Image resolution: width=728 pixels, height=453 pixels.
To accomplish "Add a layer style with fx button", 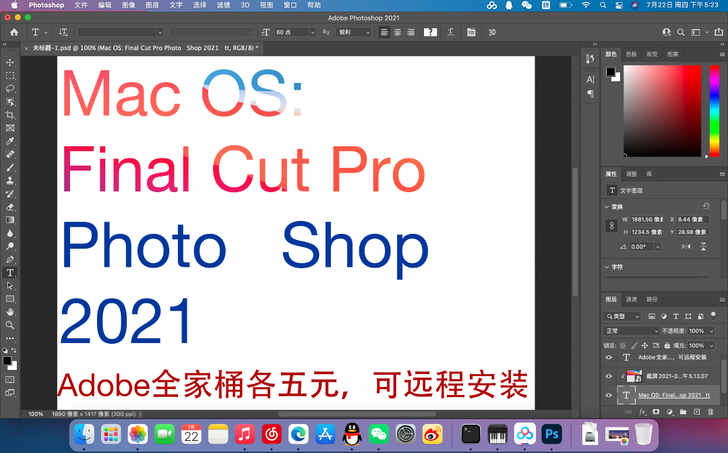I will point(643,412).
